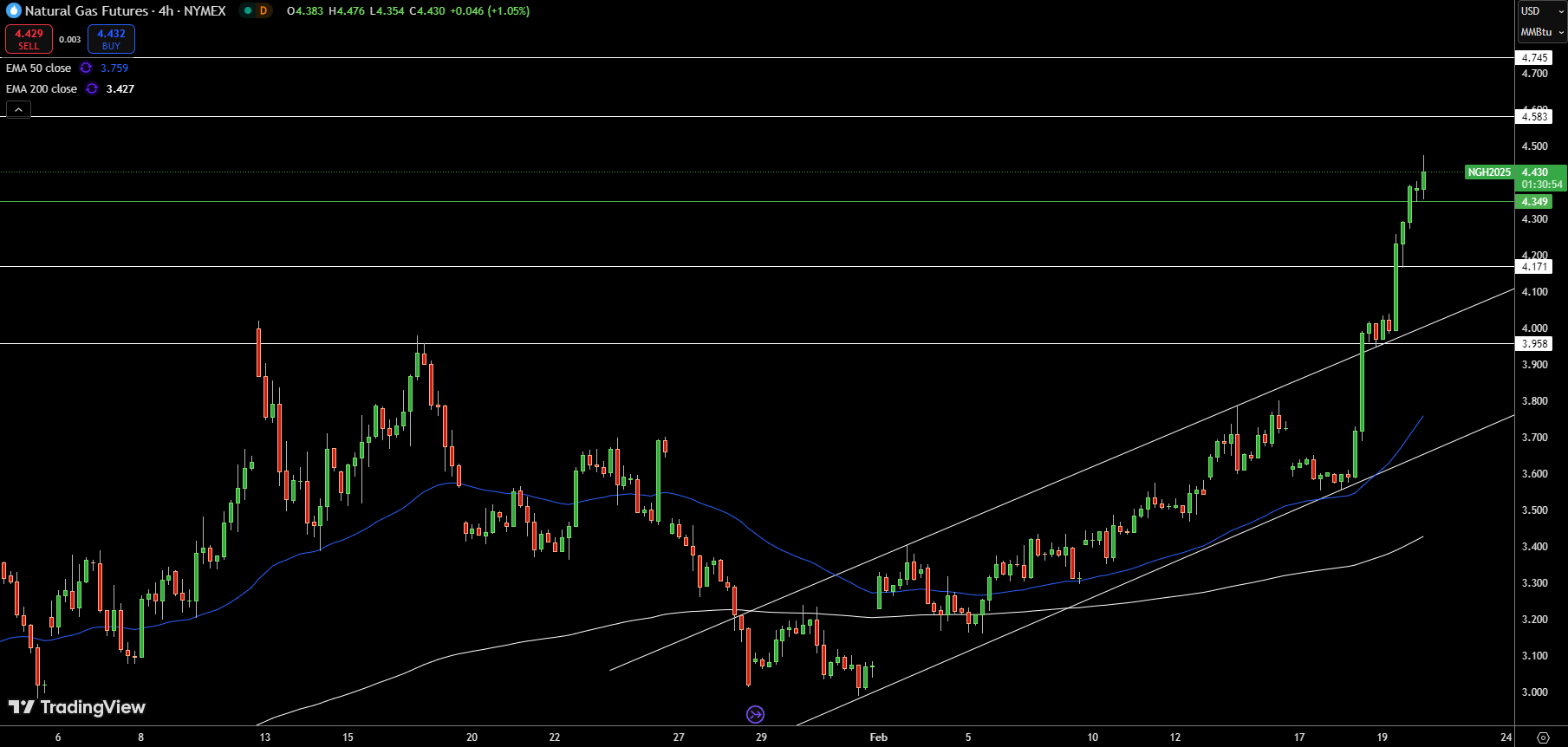Click the 3.000 price axis label
The image size is (1568, 747).
pos(1535,692)
